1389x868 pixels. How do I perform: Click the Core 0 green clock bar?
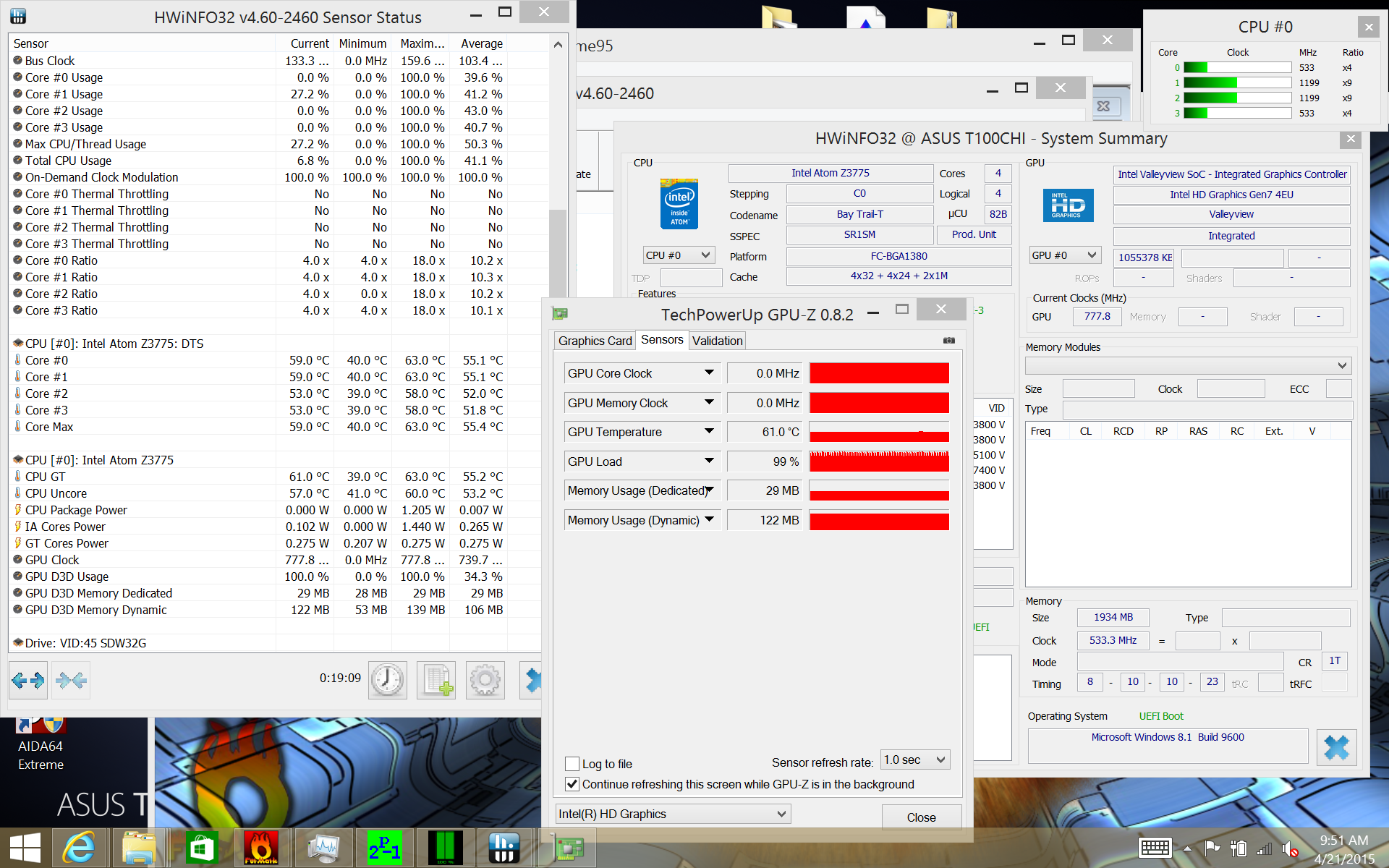tap(1237, 67)
